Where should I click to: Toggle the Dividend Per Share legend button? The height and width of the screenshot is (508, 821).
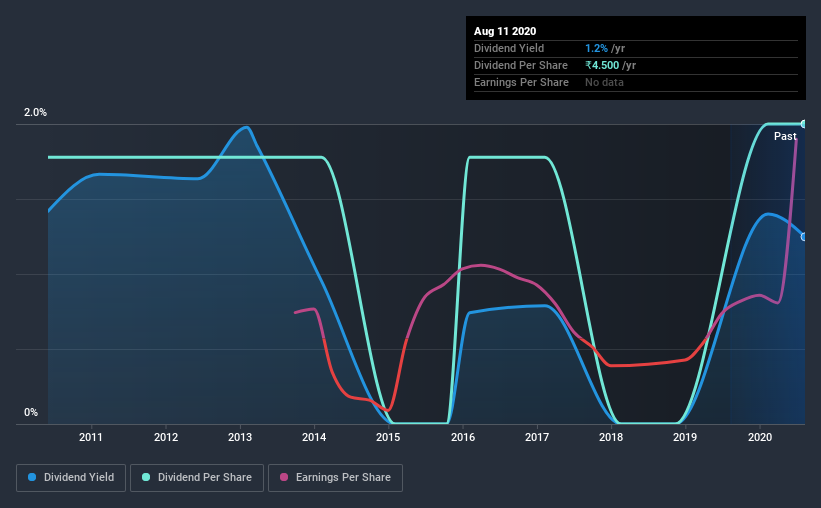[x=197, y=478]
